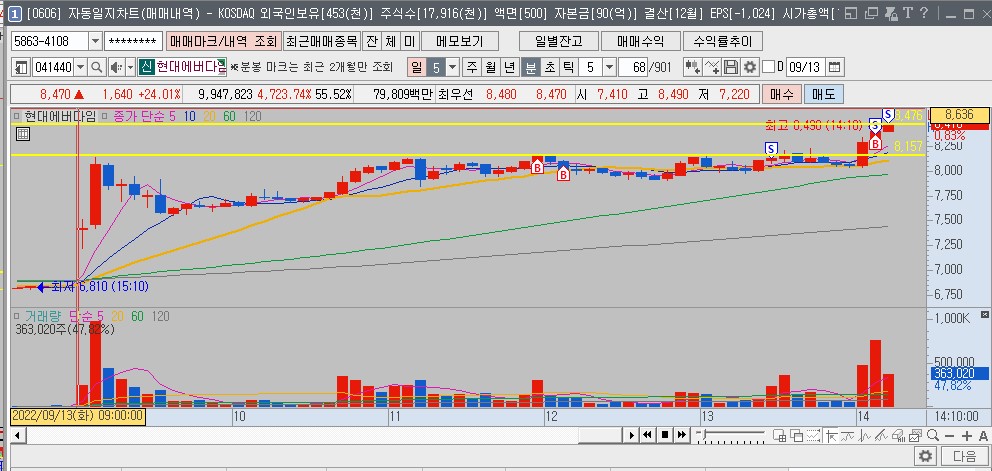Screen dimensions: 992x471
Task: Click the bottom magnifier zoom icon
Action: click(933, 435)
